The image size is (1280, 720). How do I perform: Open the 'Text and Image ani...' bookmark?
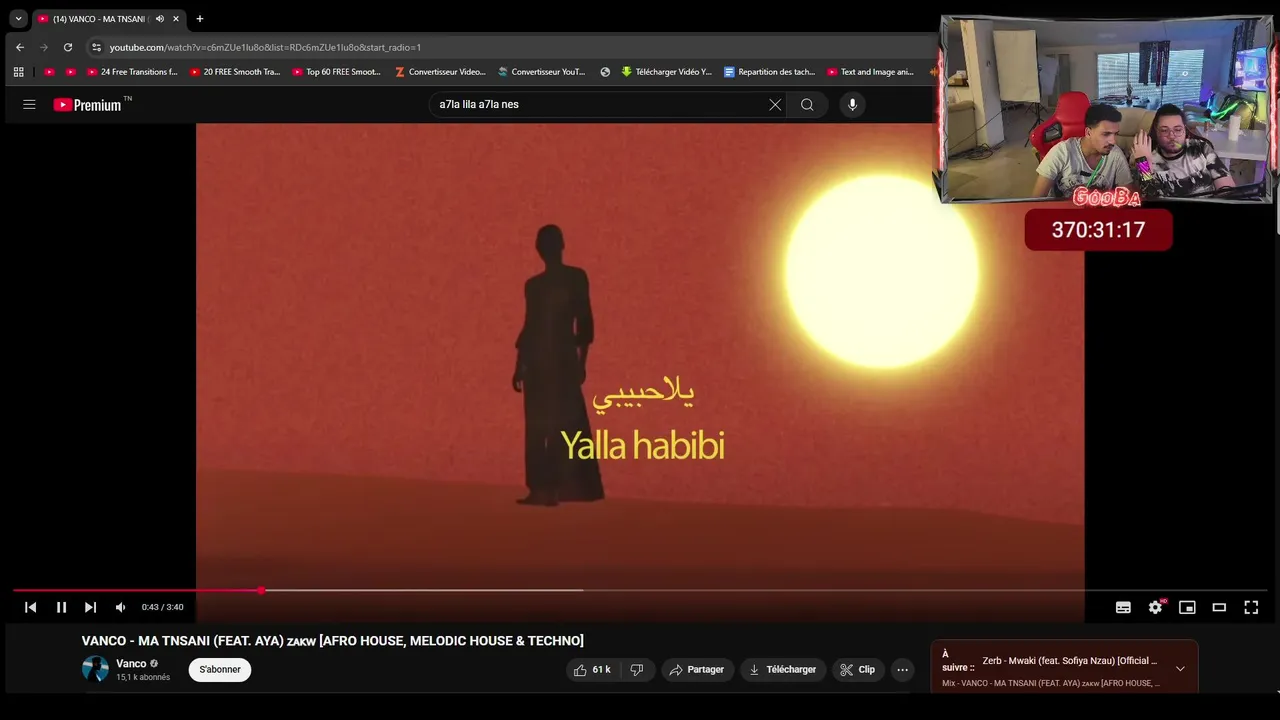870,72
